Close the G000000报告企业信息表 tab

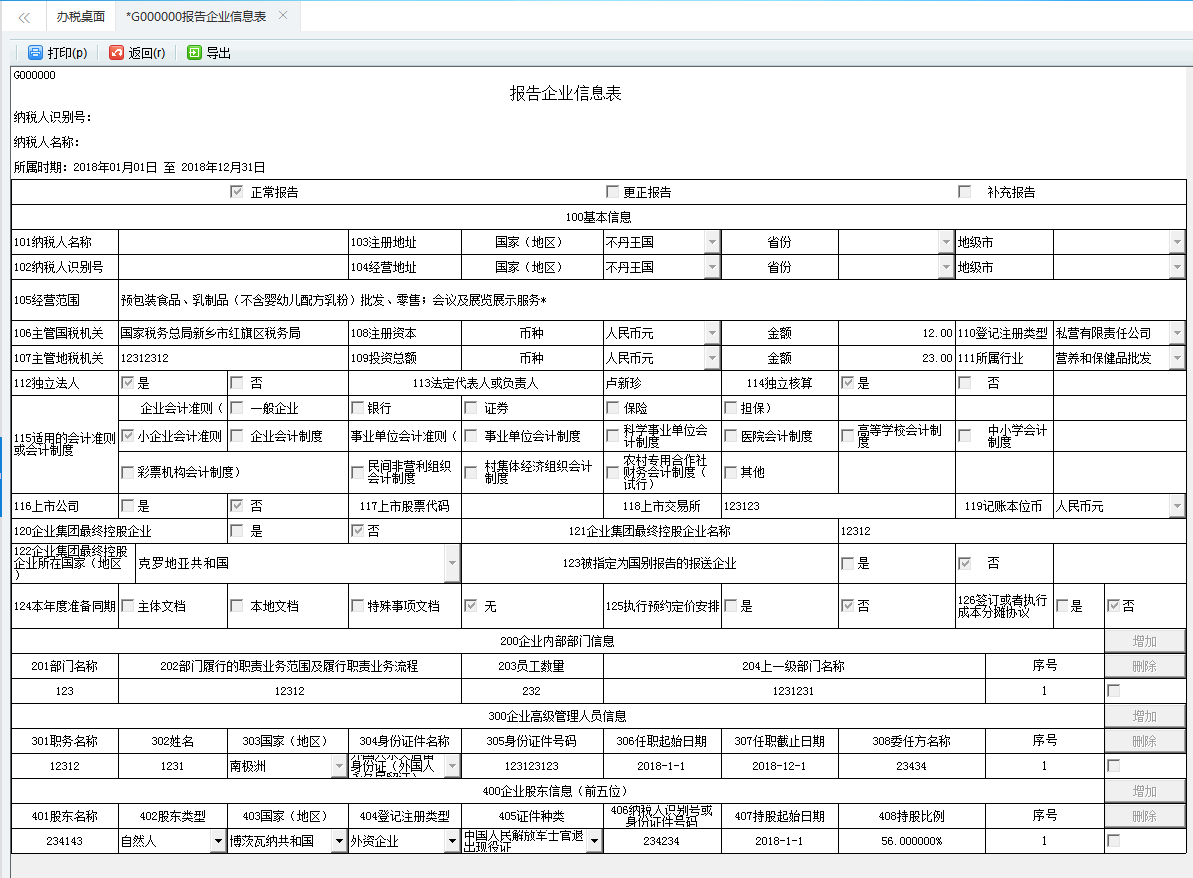pos(282,16)
